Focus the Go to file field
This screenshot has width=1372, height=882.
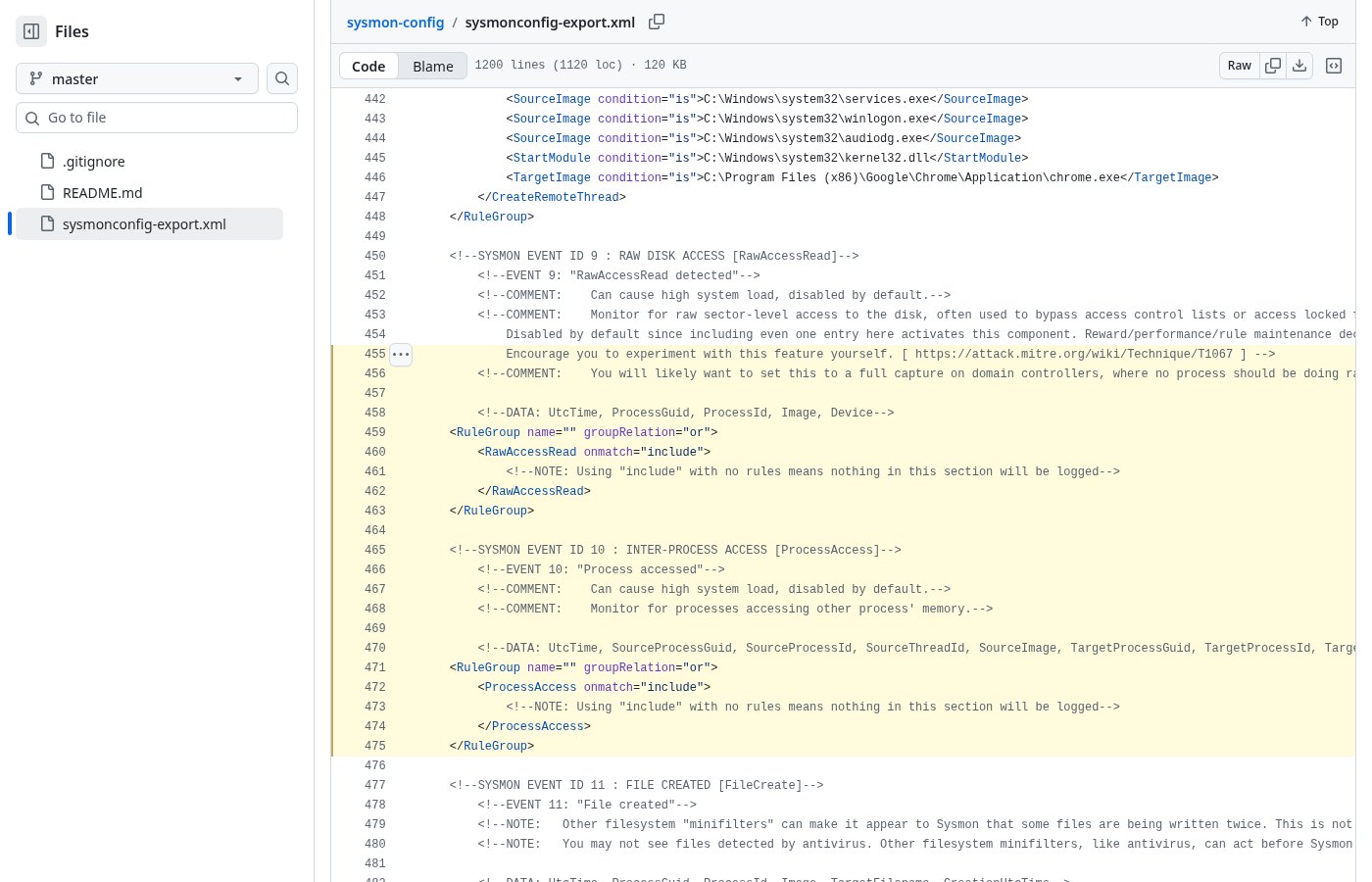157,118
